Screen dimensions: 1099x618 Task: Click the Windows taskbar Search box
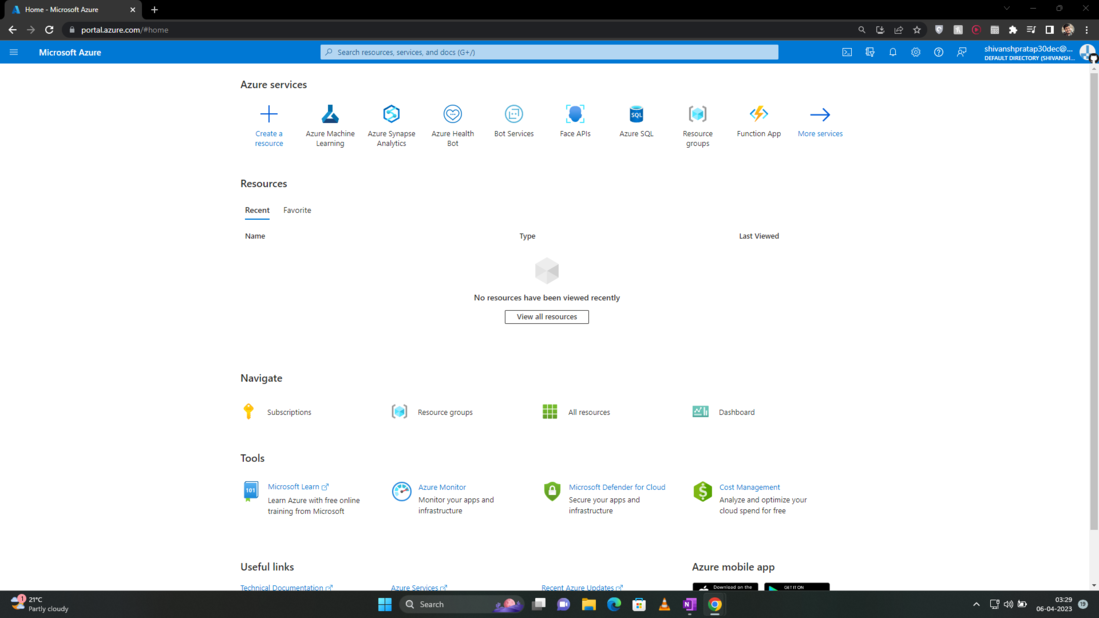[x=461, y=604]
